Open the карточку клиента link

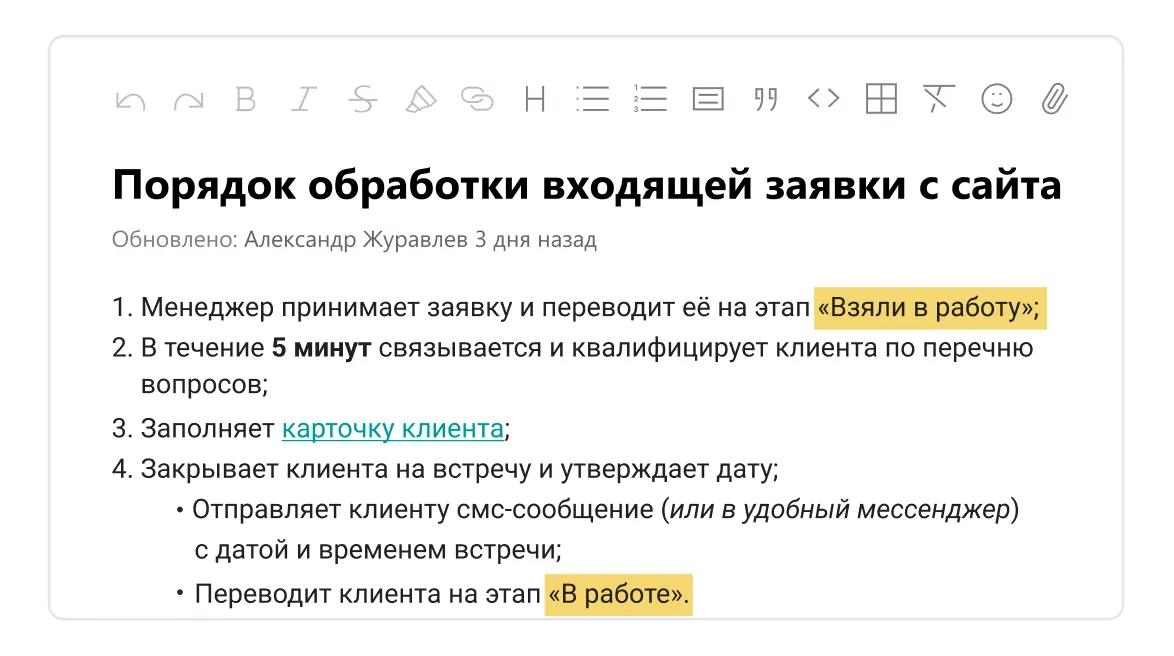pos(394,428)
